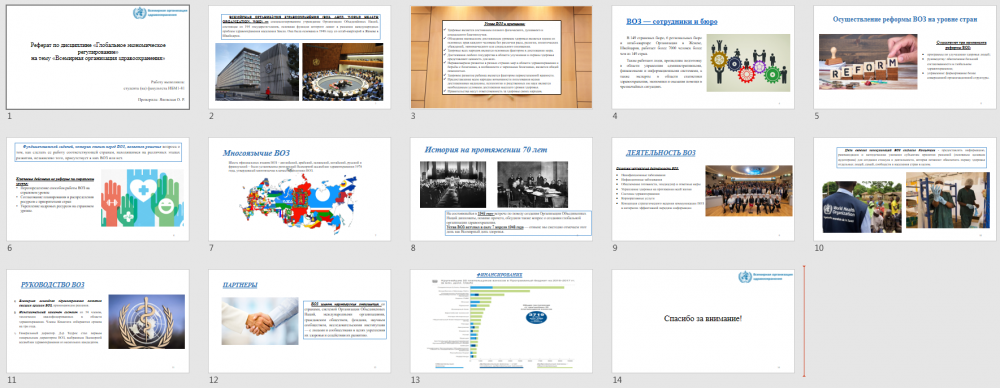
Task: Click the handshake photo on slide 12
Action: coord(260,321)
